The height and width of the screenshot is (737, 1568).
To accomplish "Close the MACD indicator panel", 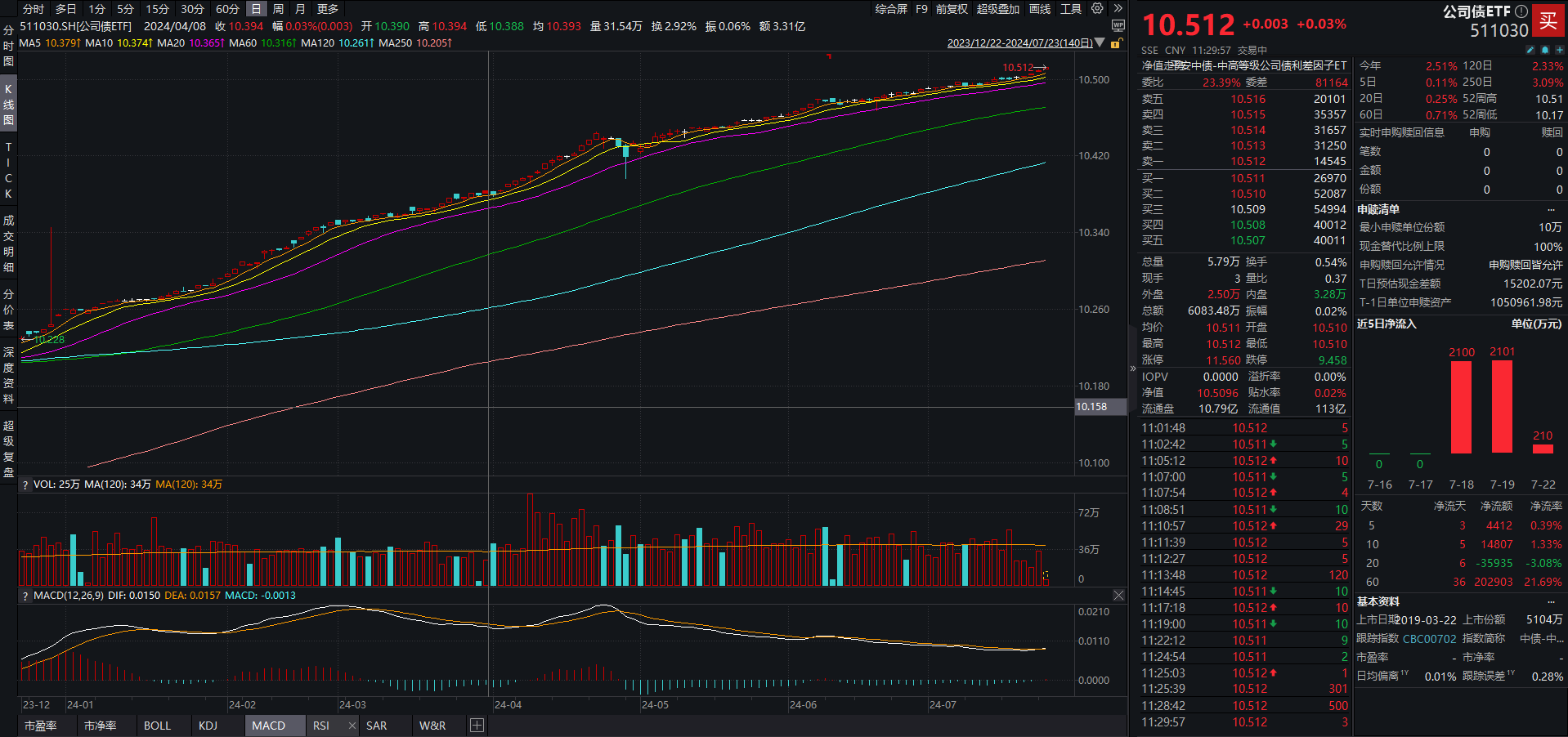I will (x=1118, y=596).
